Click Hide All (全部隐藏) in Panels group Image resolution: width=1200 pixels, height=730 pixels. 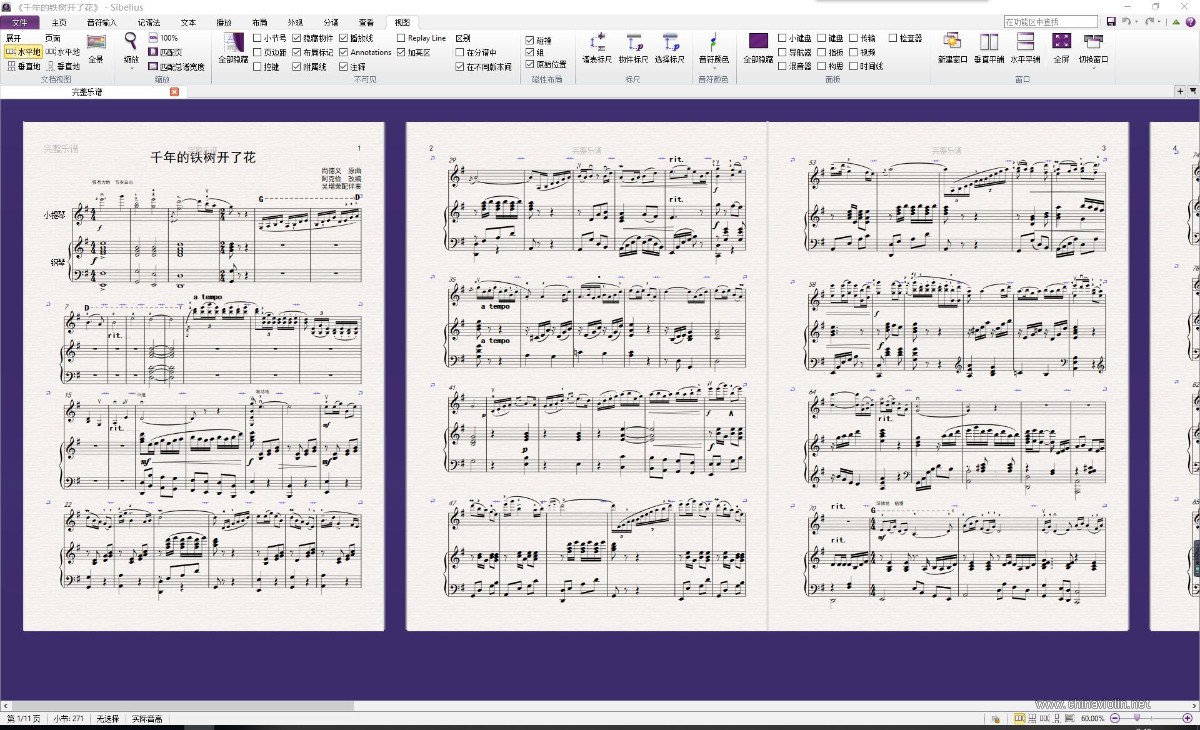[758, 46]
